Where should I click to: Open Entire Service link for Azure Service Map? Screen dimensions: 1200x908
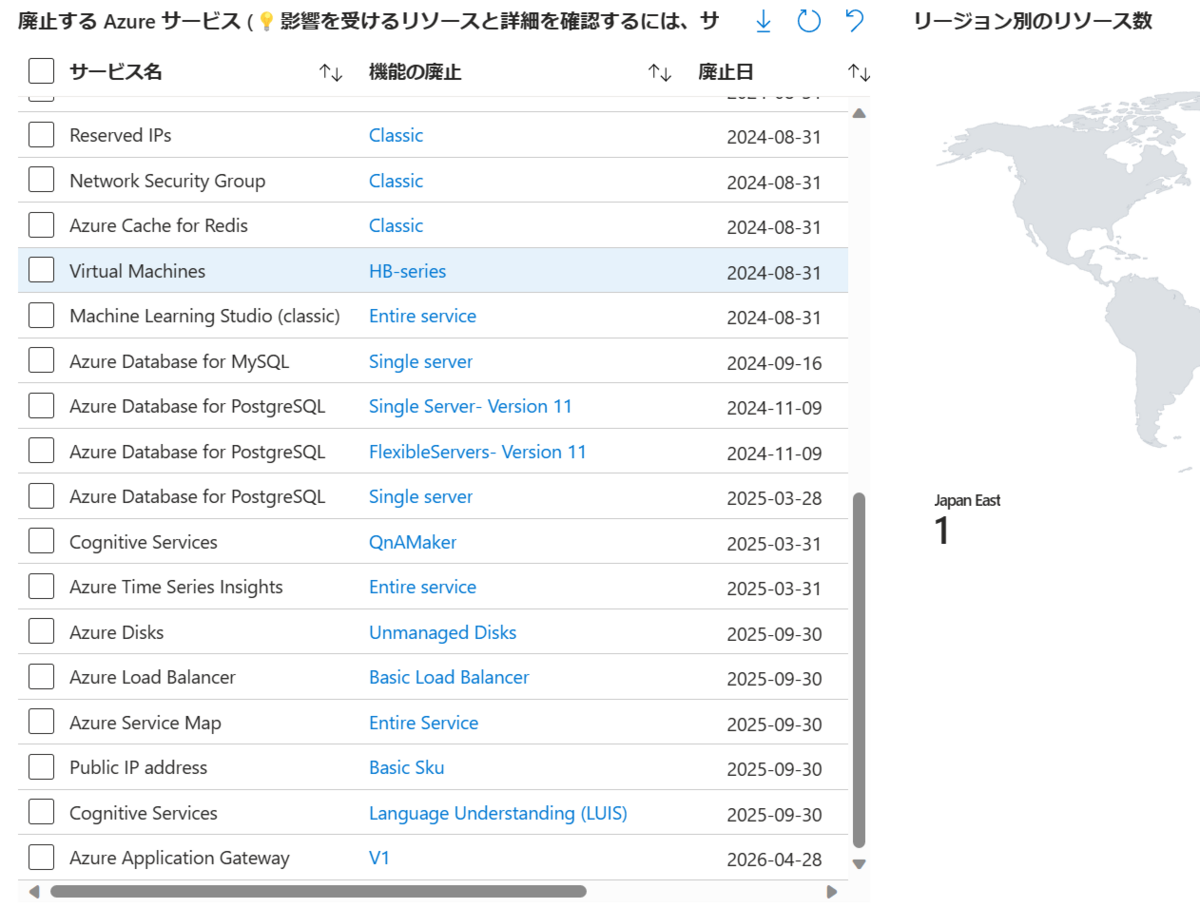pos(423,722)
